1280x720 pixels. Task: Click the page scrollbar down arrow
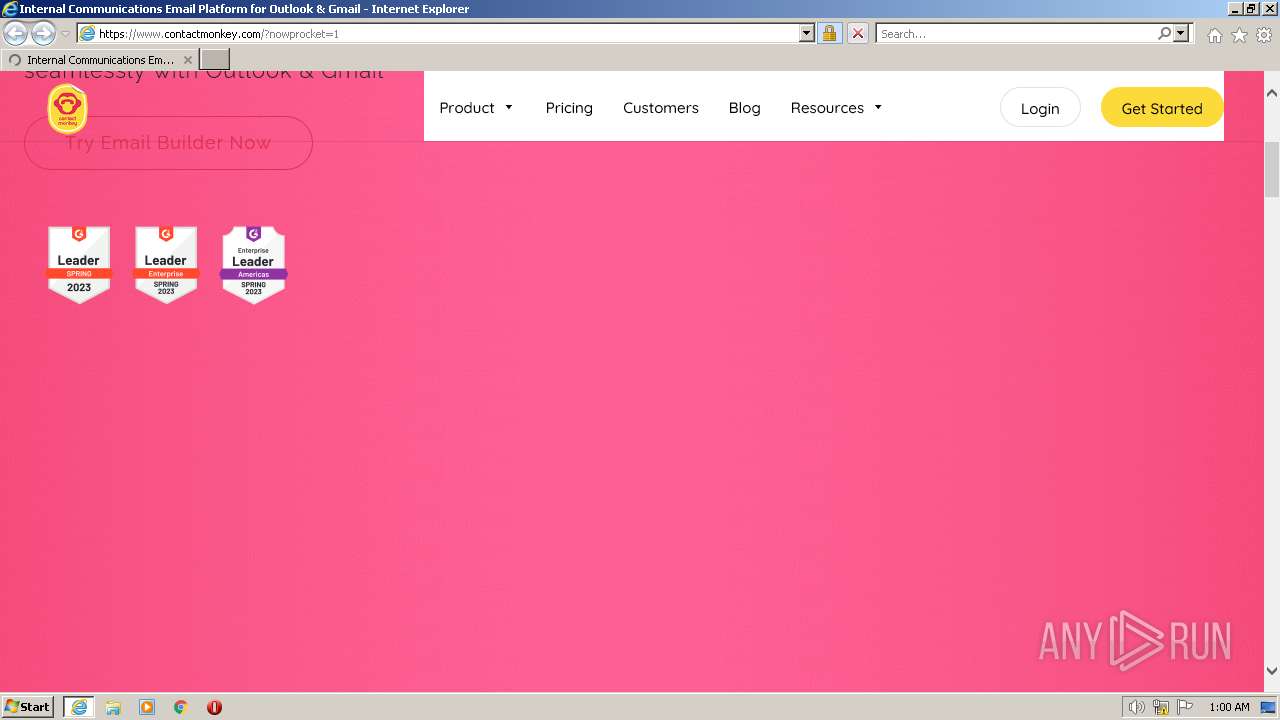tap(1272, 671)
